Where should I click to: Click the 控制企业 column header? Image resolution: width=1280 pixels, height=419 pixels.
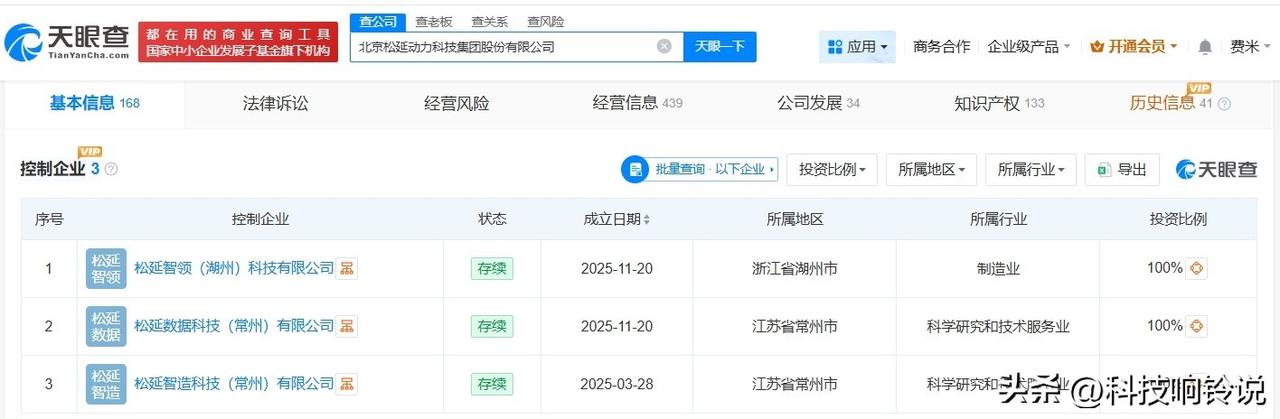(x=260, y=219)
